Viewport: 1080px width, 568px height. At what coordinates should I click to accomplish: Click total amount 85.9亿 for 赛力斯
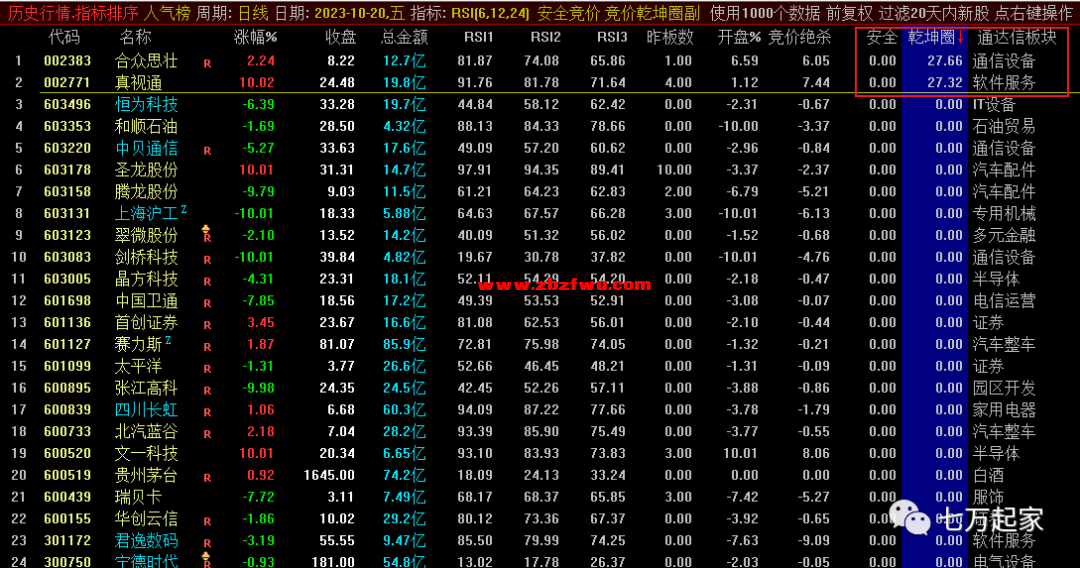(x=404, y=344)
